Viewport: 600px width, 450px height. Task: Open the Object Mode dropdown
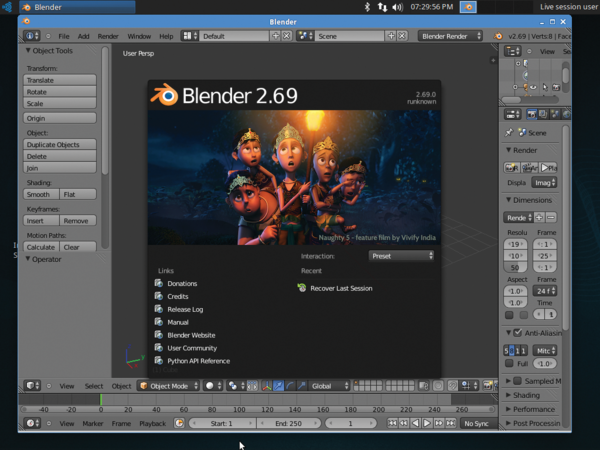click(x=168, y=386)
